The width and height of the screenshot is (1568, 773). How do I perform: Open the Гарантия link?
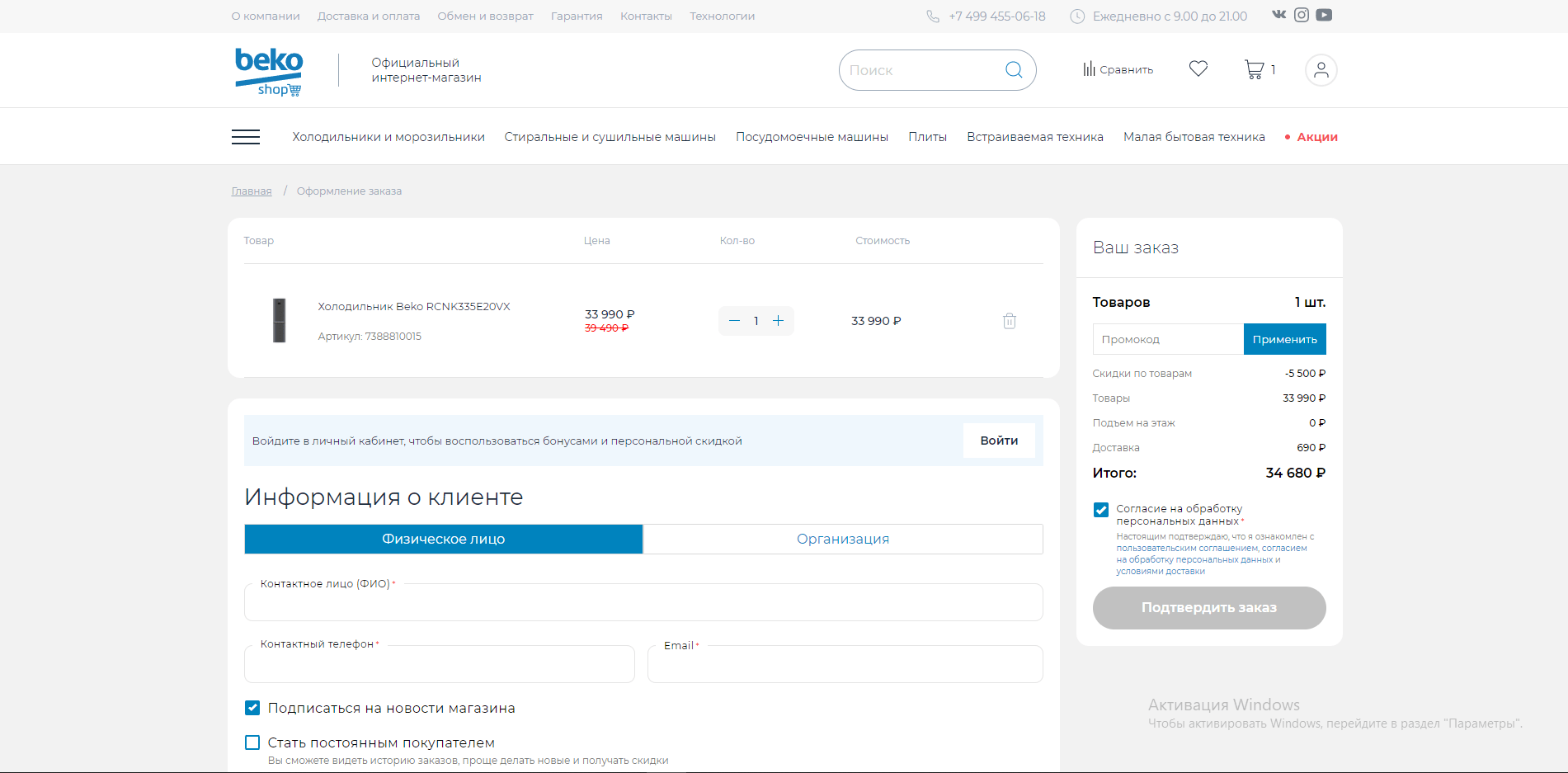coord(577,16)
